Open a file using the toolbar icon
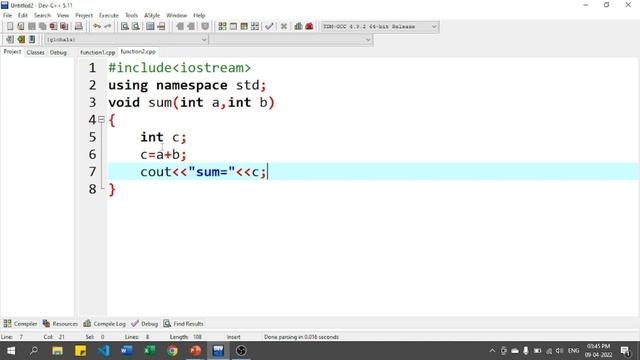 point(20,27)
